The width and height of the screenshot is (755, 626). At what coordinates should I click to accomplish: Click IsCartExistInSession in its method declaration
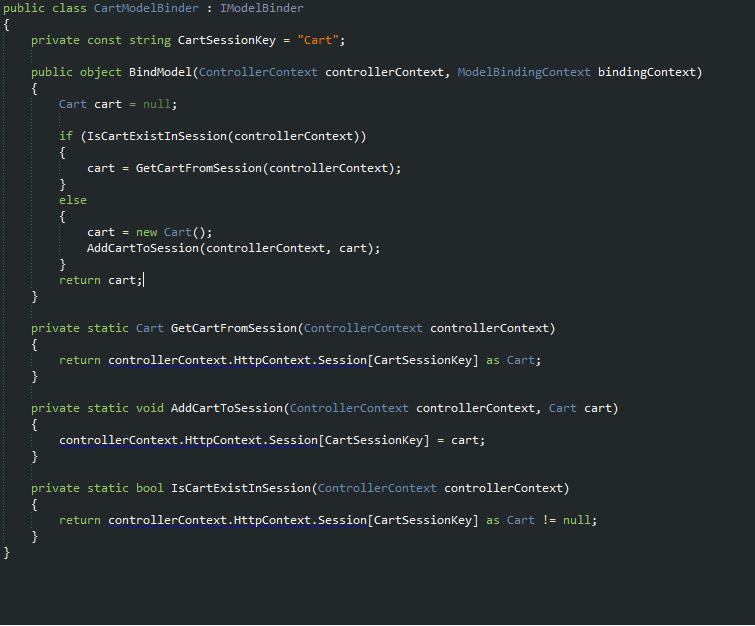coord(240,488)
